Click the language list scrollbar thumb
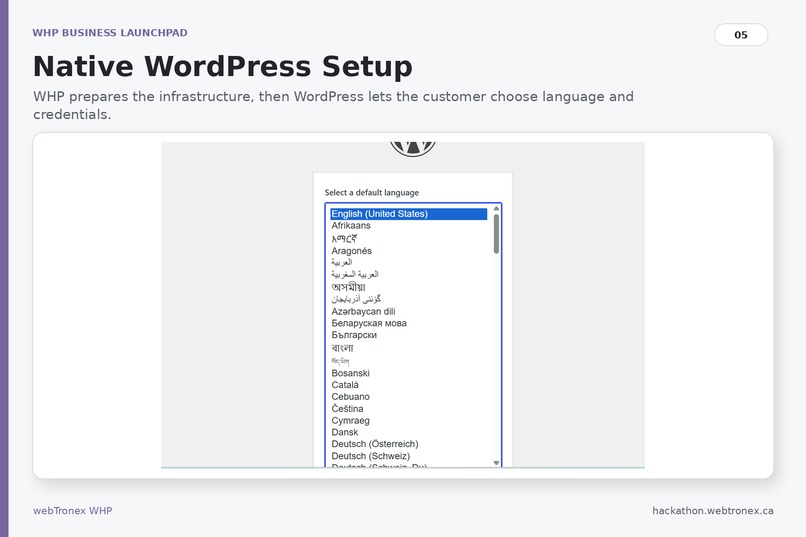The image size is (806, 537). coord(496,234)
